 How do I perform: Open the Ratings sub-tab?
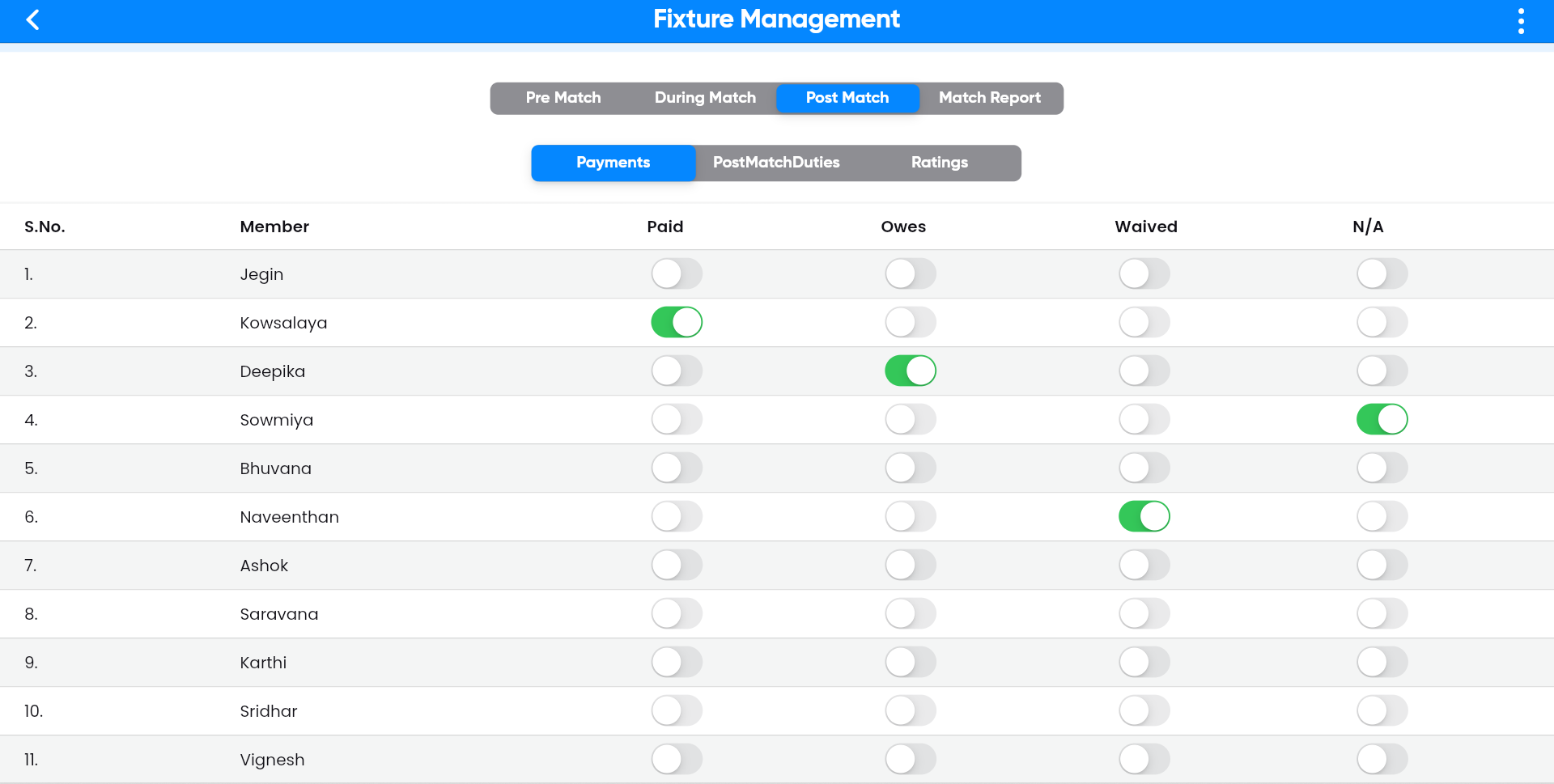(939, 163)
